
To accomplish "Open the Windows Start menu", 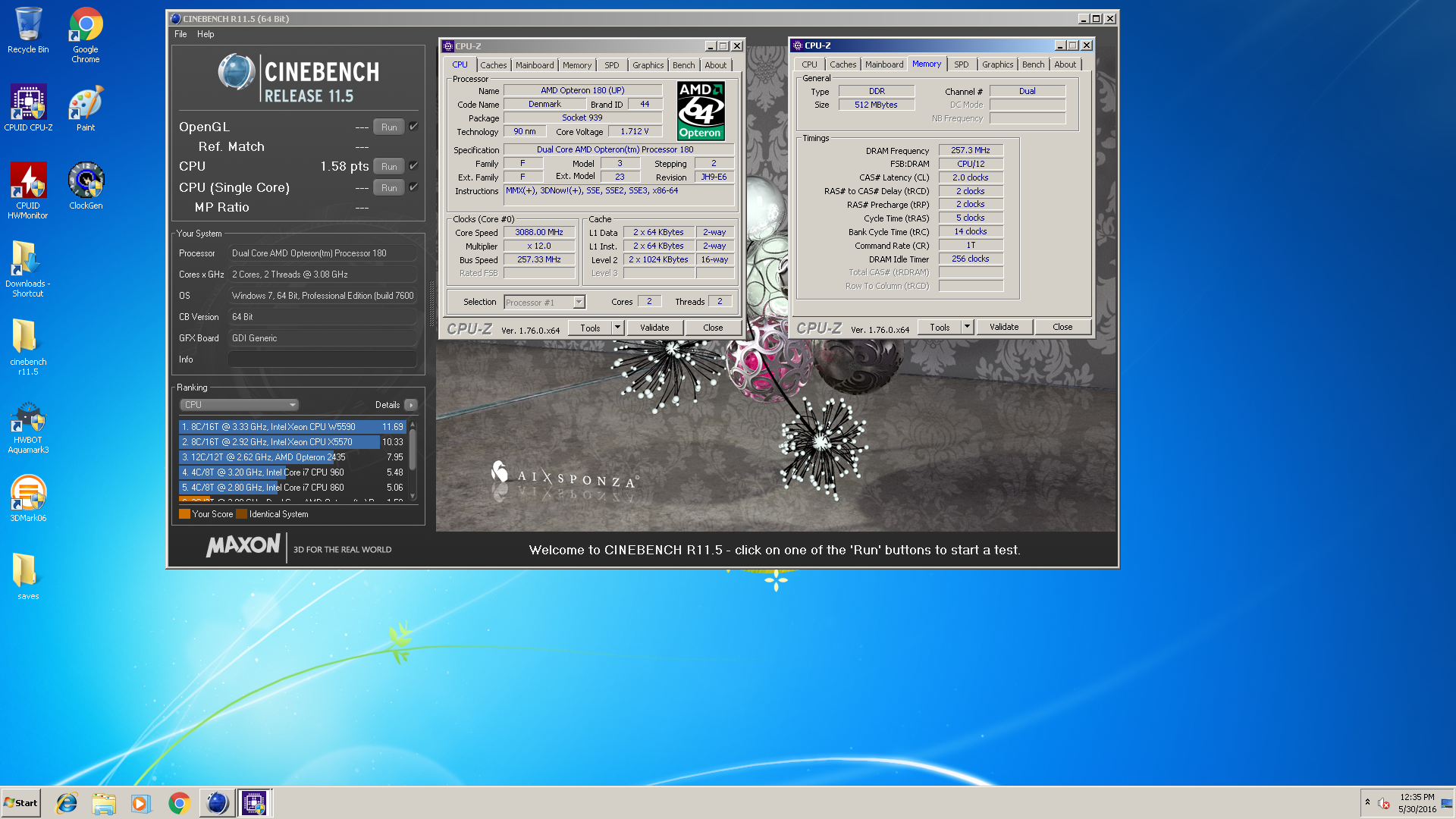I will click(x=20, y=803).
